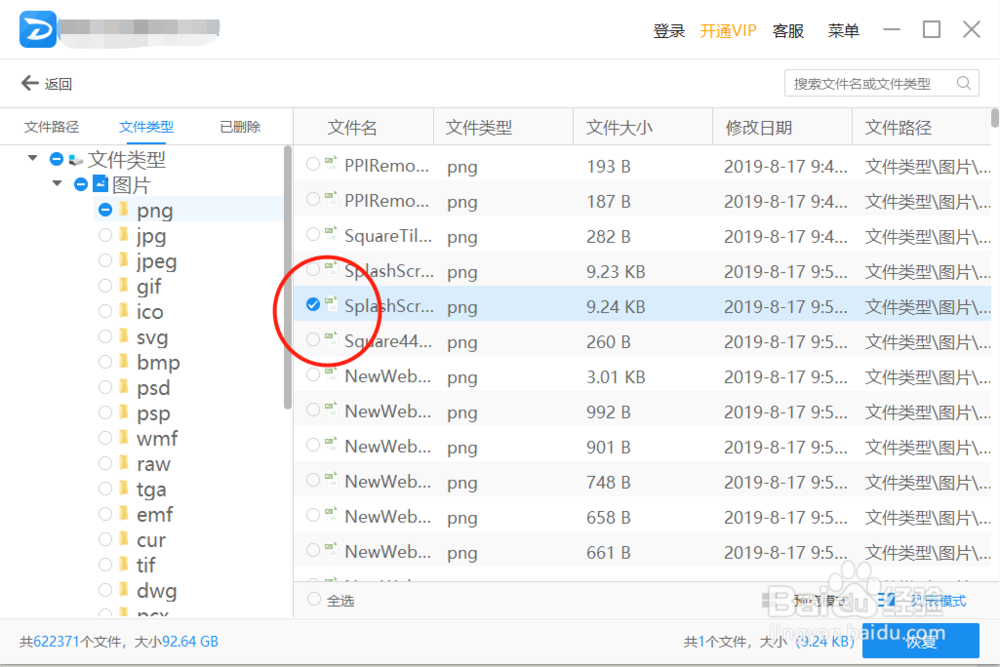The width and height of the screenshot is (1000, 667).
Task: Open the 已删除 tab
Action: [x=240, y=127]
